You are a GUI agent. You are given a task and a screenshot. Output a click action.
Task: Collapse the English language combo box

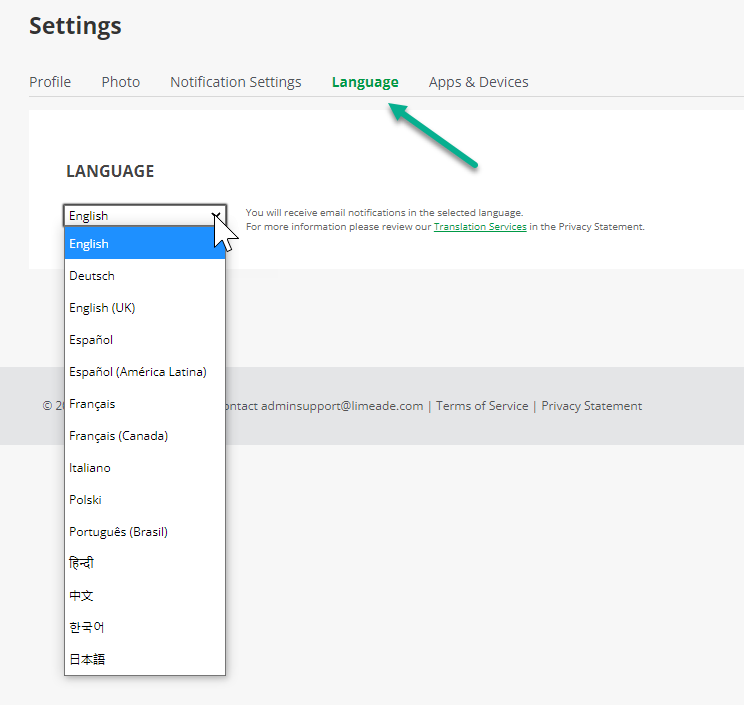(145, 215)
